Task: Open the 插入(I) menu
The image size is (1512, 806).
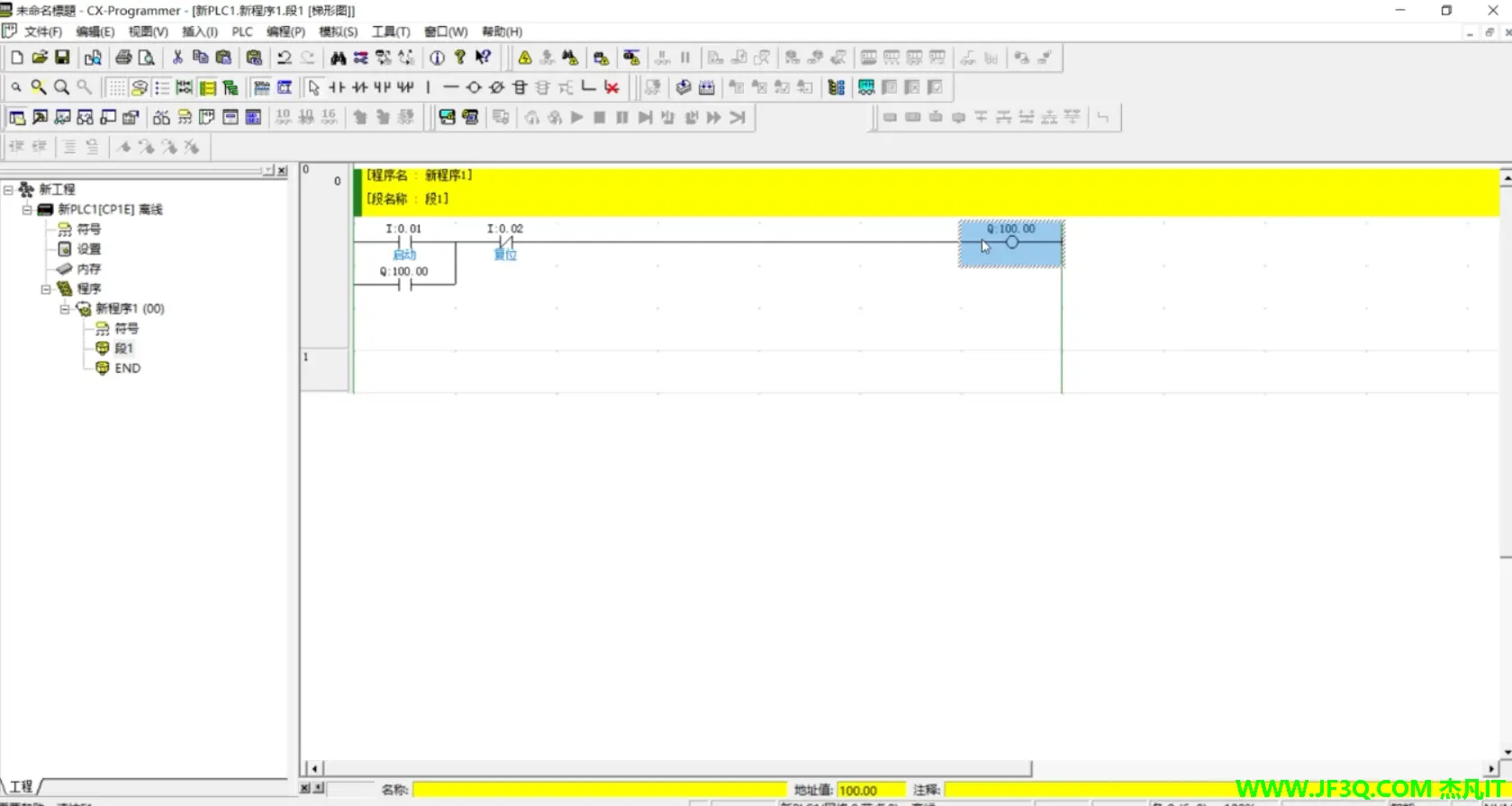Action: (x=200, y=32)
